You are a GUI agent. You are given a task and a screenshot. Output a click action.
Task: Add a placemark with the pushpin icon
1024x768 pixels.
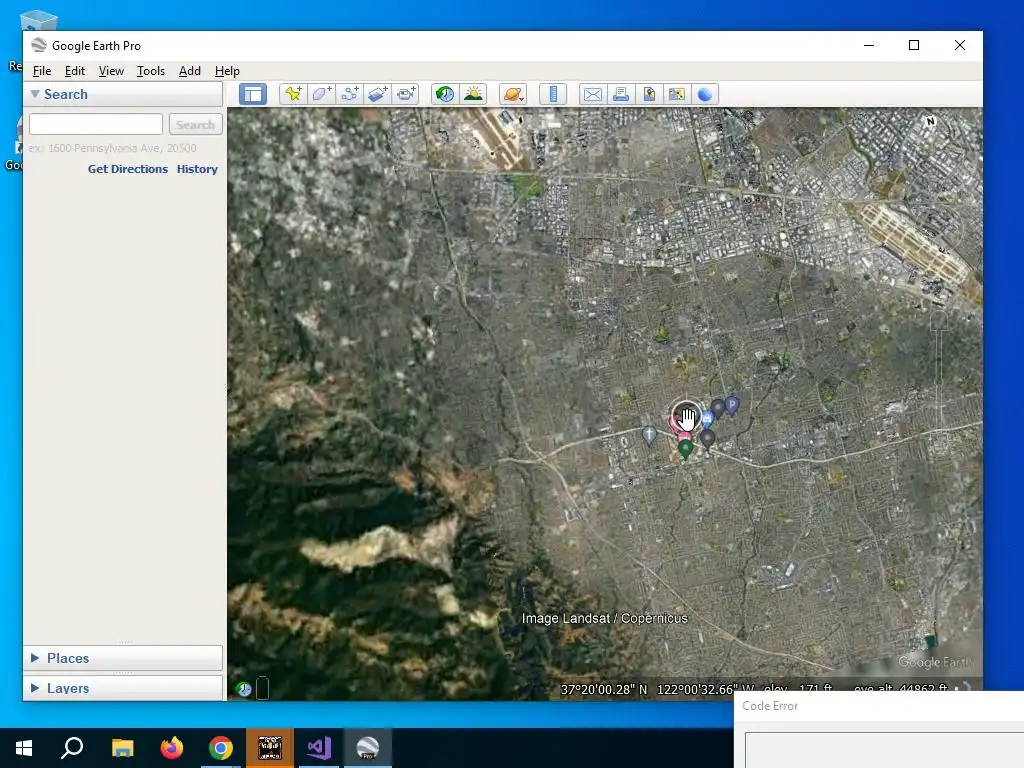coord(293,94)
